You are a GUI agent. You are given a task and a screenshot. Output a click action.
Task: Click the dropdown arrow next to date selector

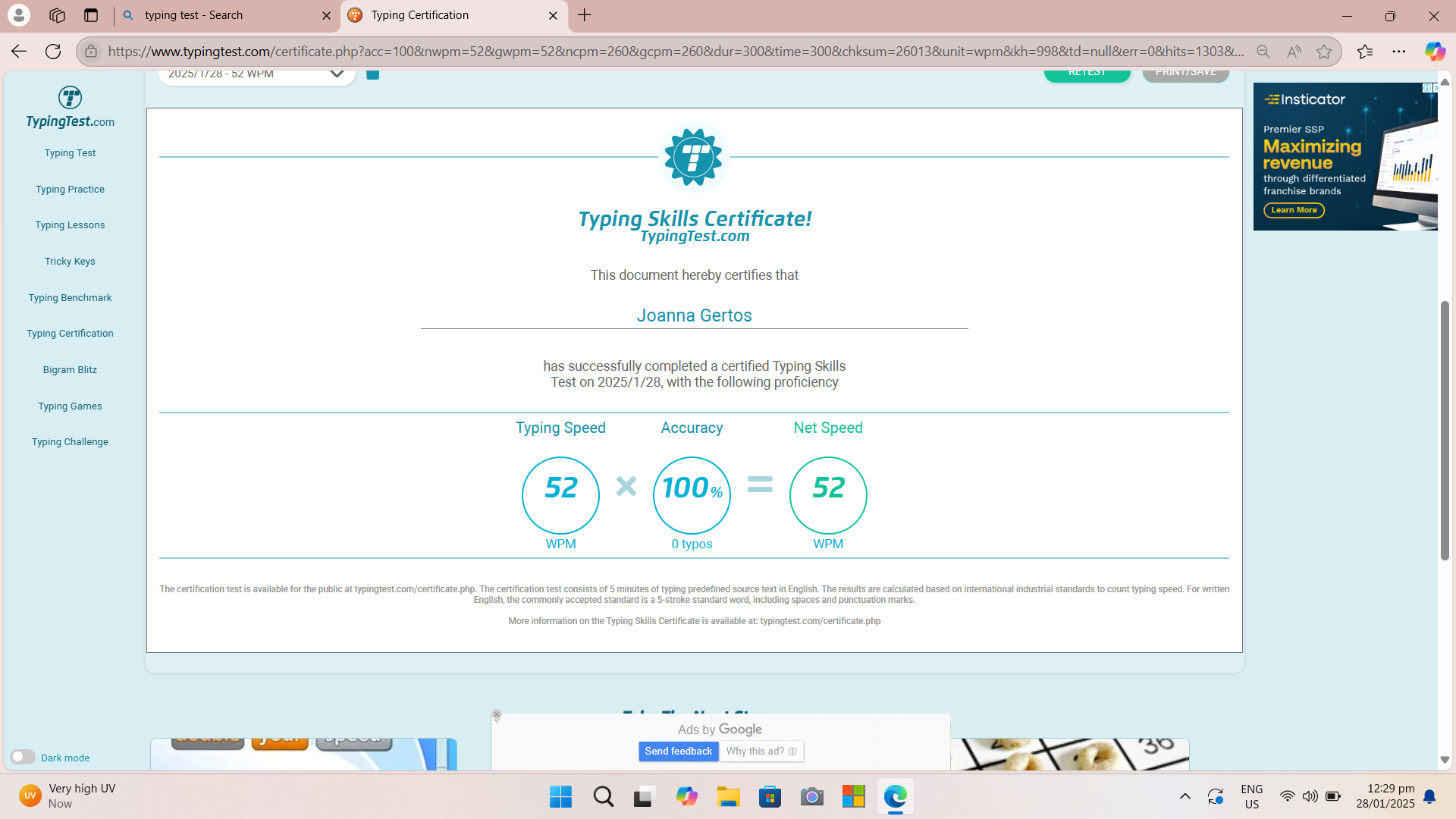coord(338,73)
